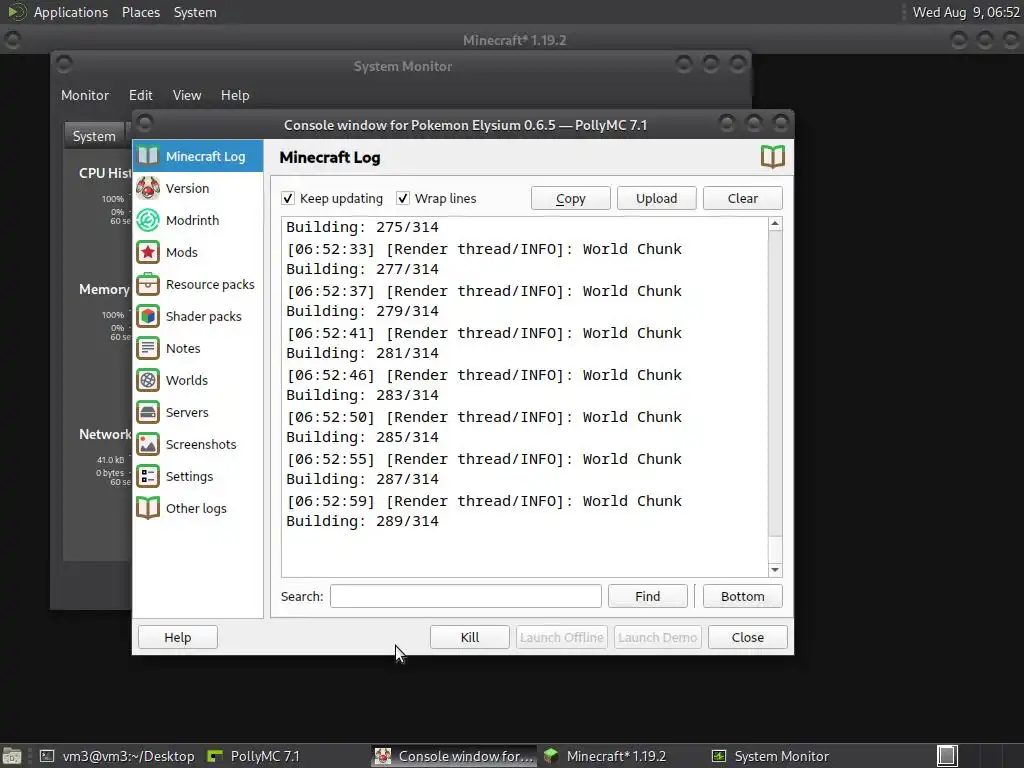This screenshot has width=1024, height=768.
Task: Jump to Bottom of the log
Action: pyautogui.click(x=743, y=596)
